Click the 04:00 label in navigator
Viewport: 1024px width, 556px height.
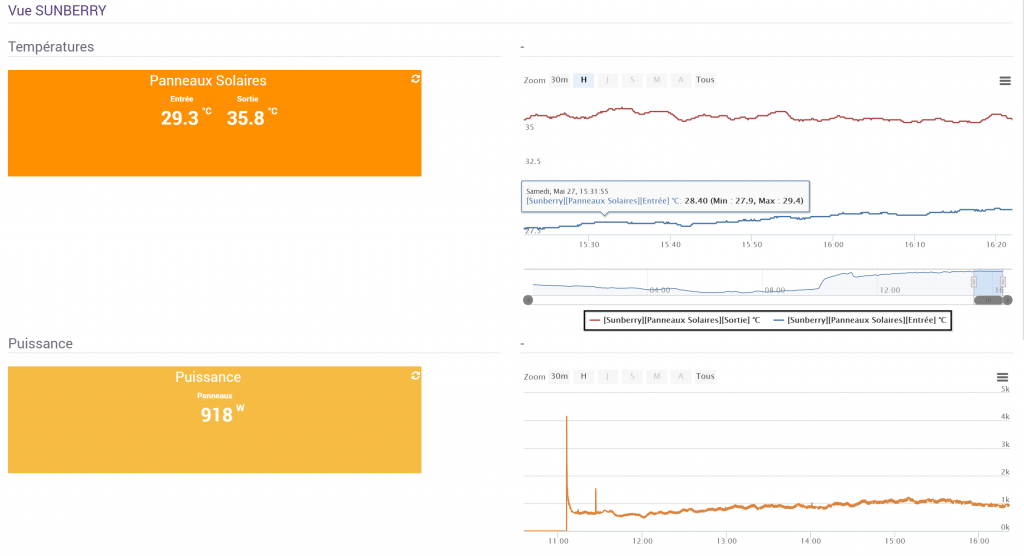pos(660,290)
